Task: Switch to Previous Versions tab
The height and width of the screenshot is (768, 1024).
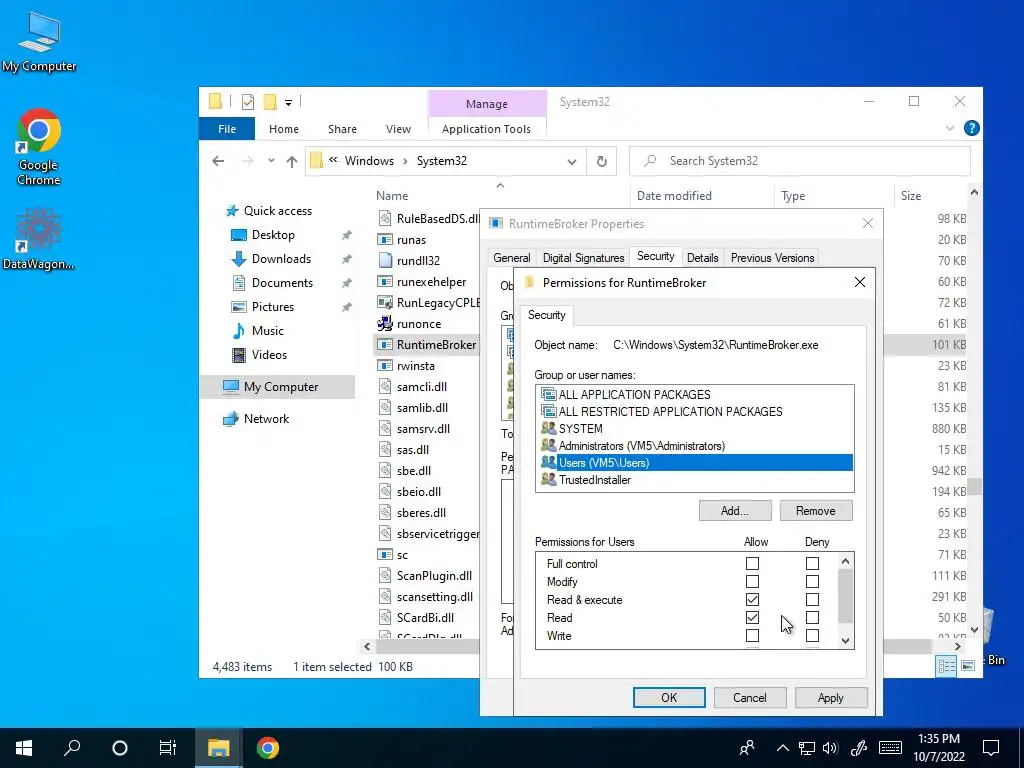Action: pos(772,258)
